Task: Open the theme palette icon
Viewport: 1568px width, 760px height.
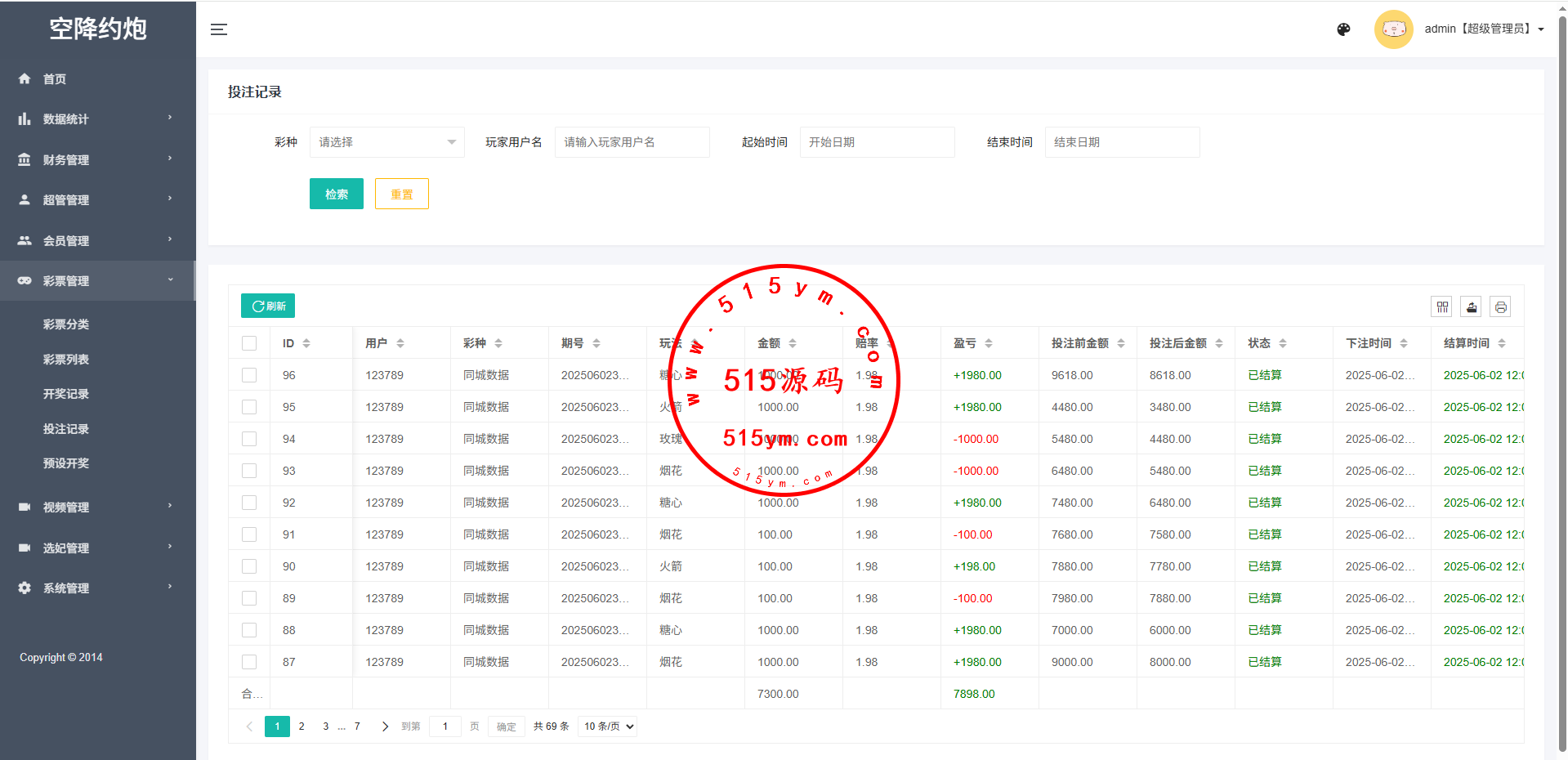Action: point(1343,29)
